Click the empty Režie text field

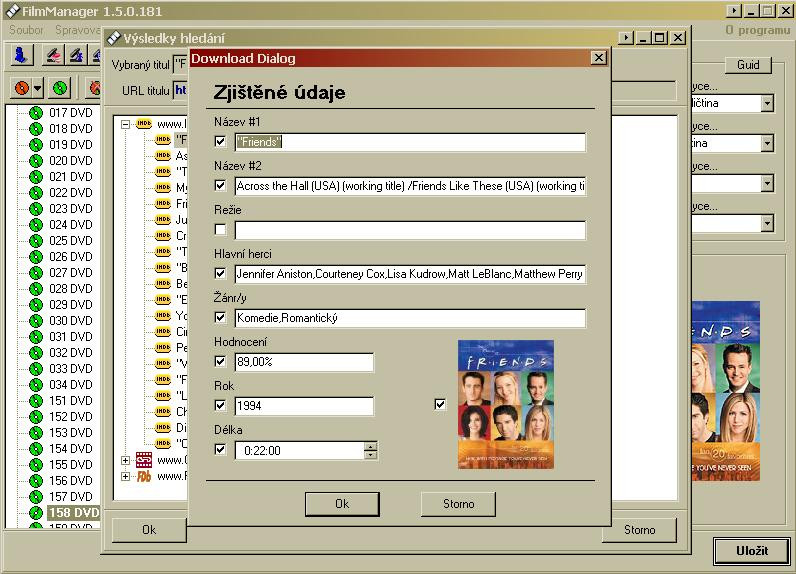coord(410,230)
